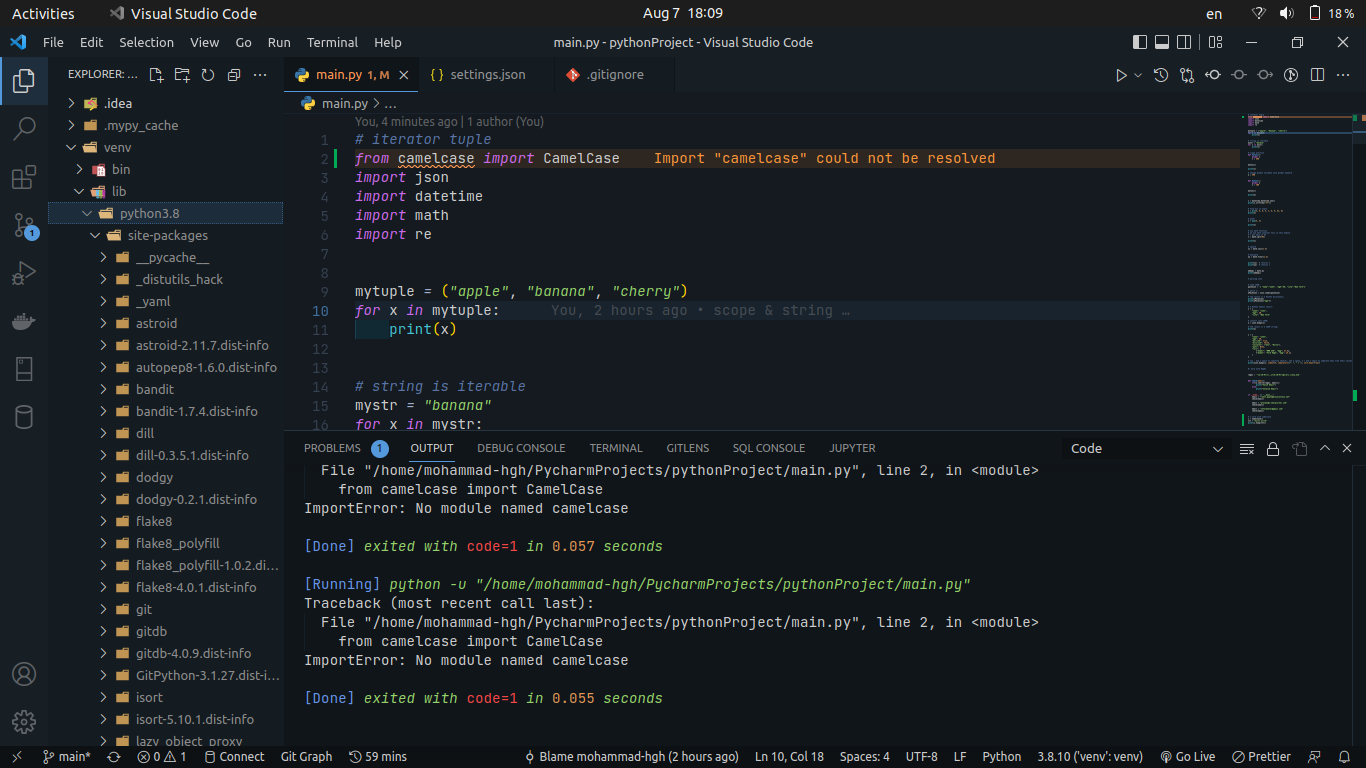Click the en keyboard layout indicator
The image size is (1366, 768).
pos(1214,13)
